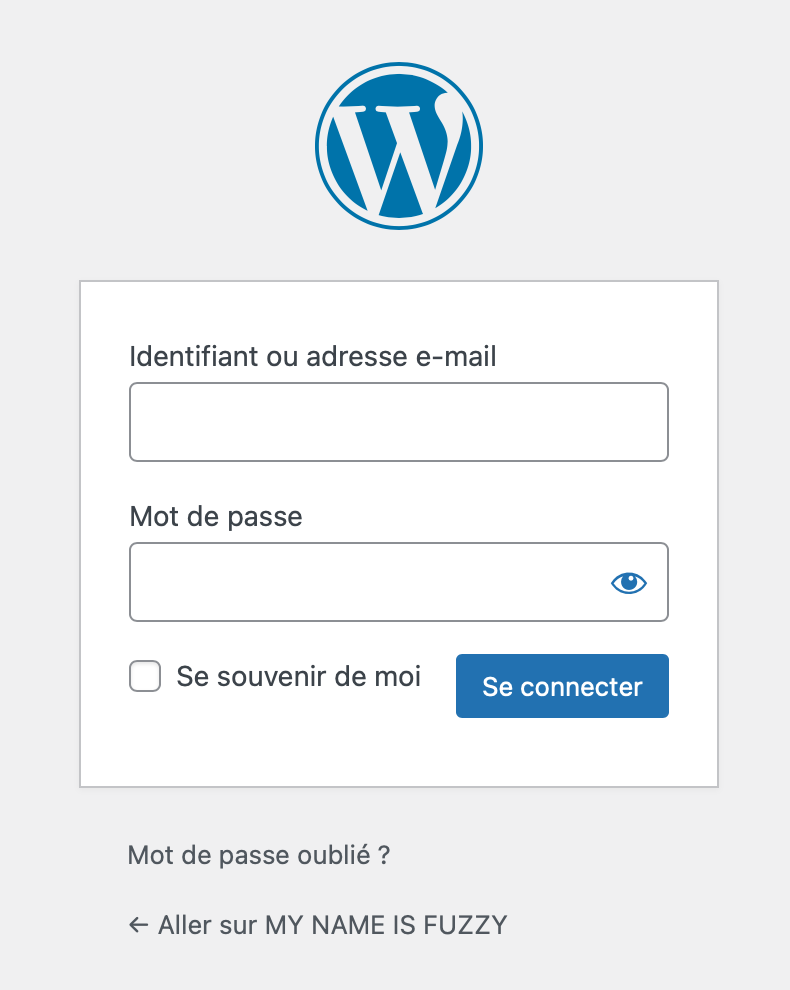Enable the remember me option box
The width and height of the screenshot is (790, 990).
click(x=145, y=677)
